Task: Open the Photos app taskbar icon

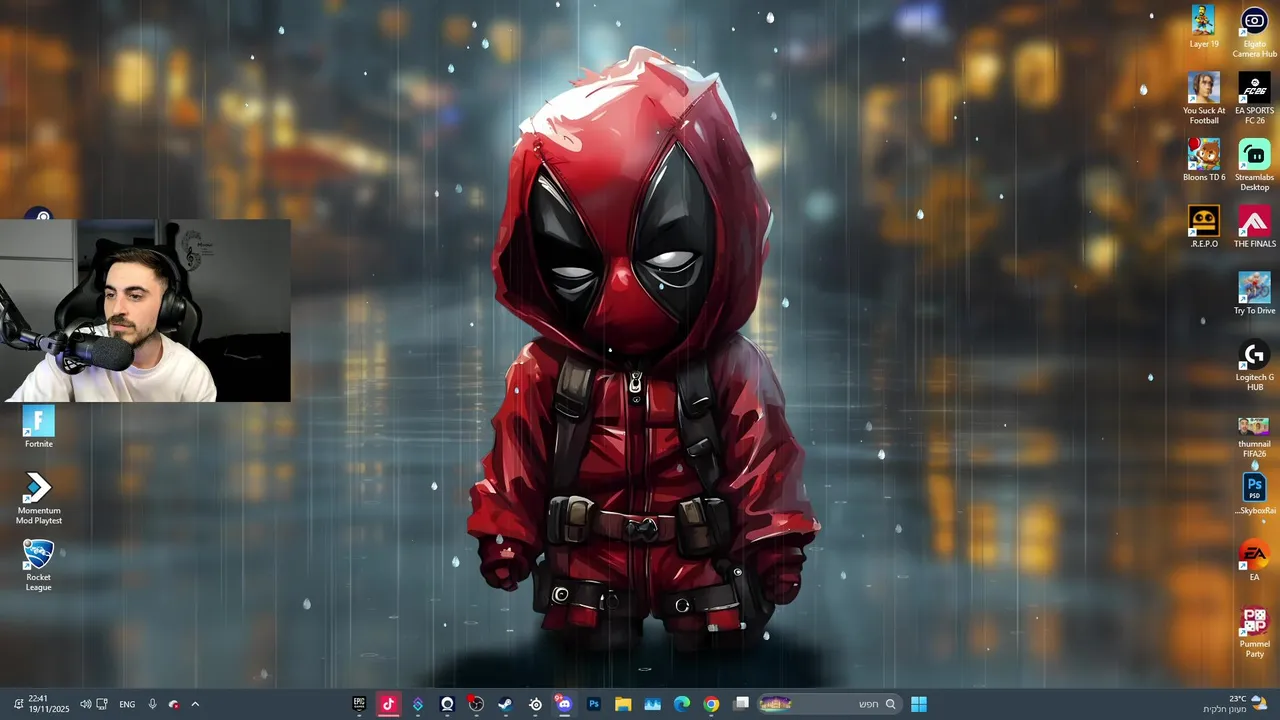Action: click(652, 704)
